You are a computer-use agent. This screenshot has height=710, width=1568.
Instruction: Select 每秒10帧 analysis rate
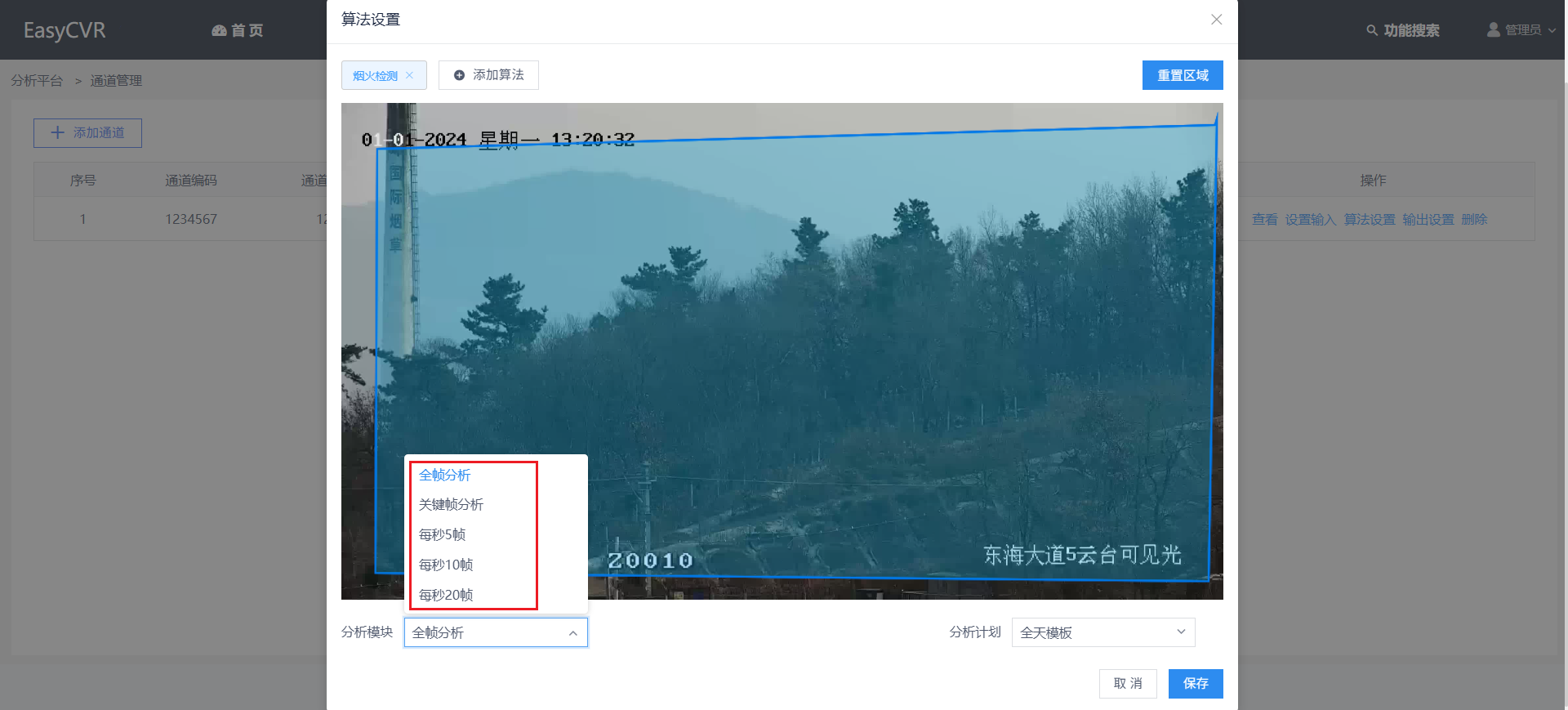pyautogui.click(x=446, y=565)
